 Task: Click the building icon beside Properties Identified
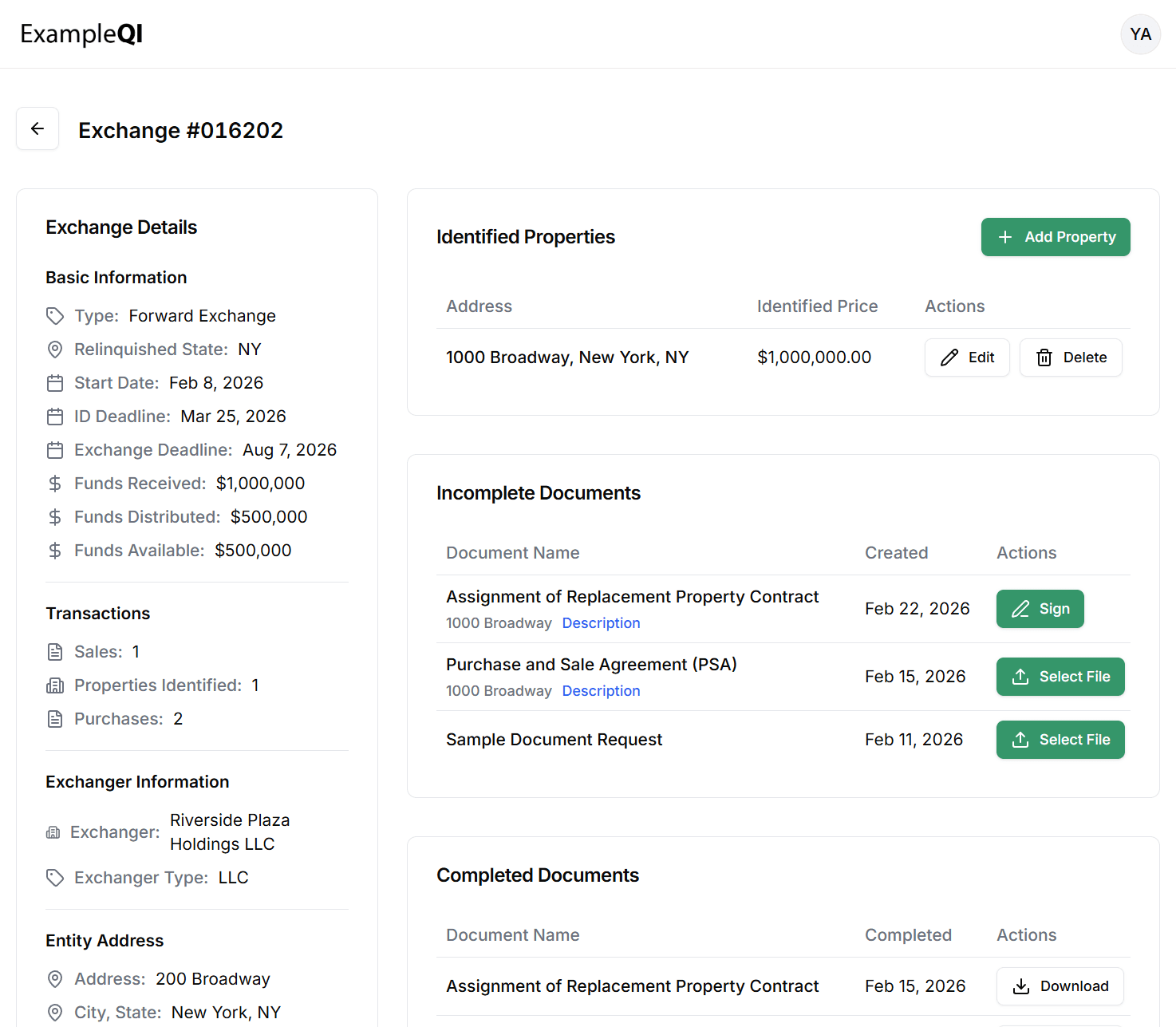pos(54,685)
